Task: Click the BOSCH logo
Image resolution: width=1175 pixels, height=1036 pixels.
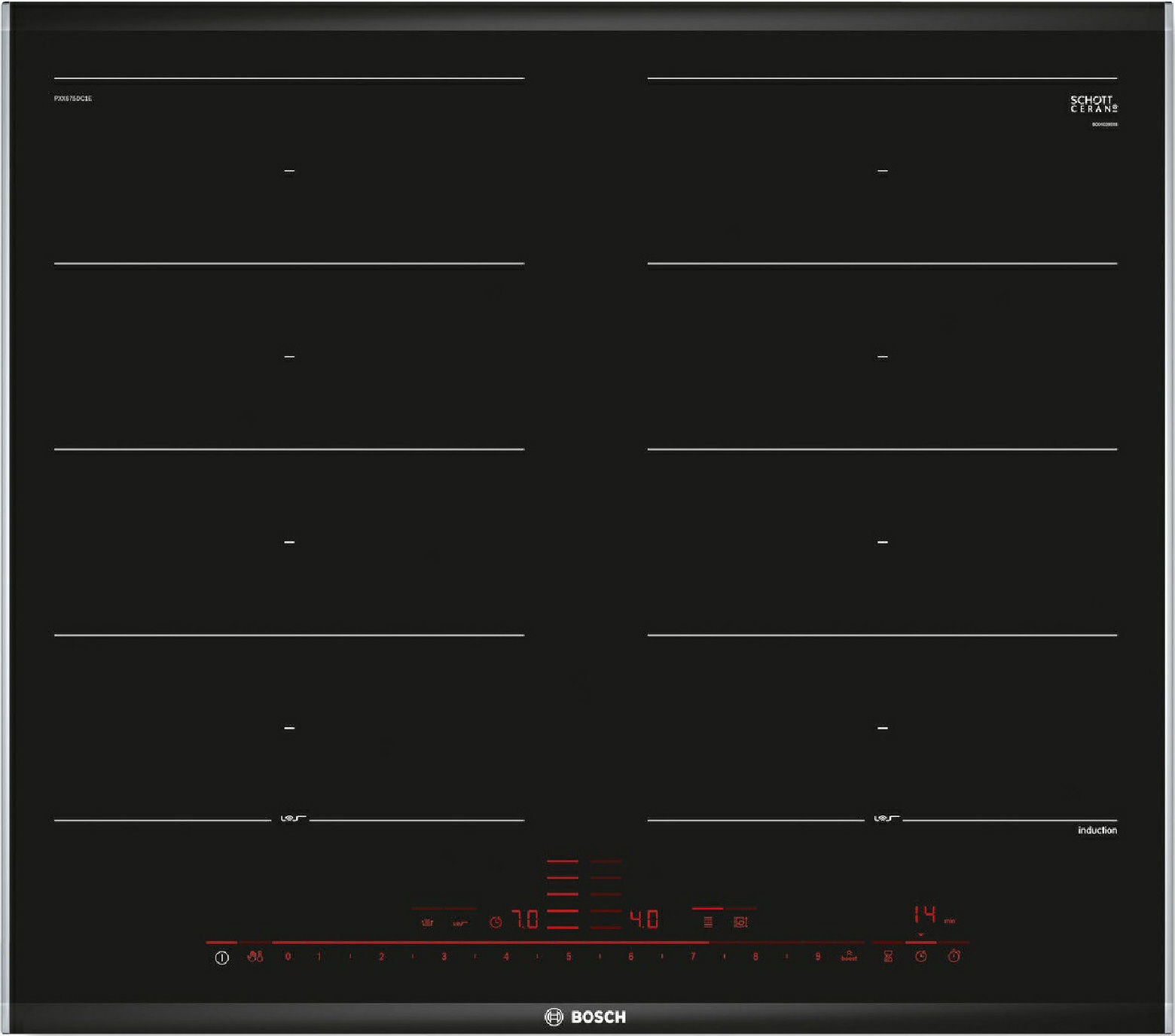Action: (x=585, y=1017)
